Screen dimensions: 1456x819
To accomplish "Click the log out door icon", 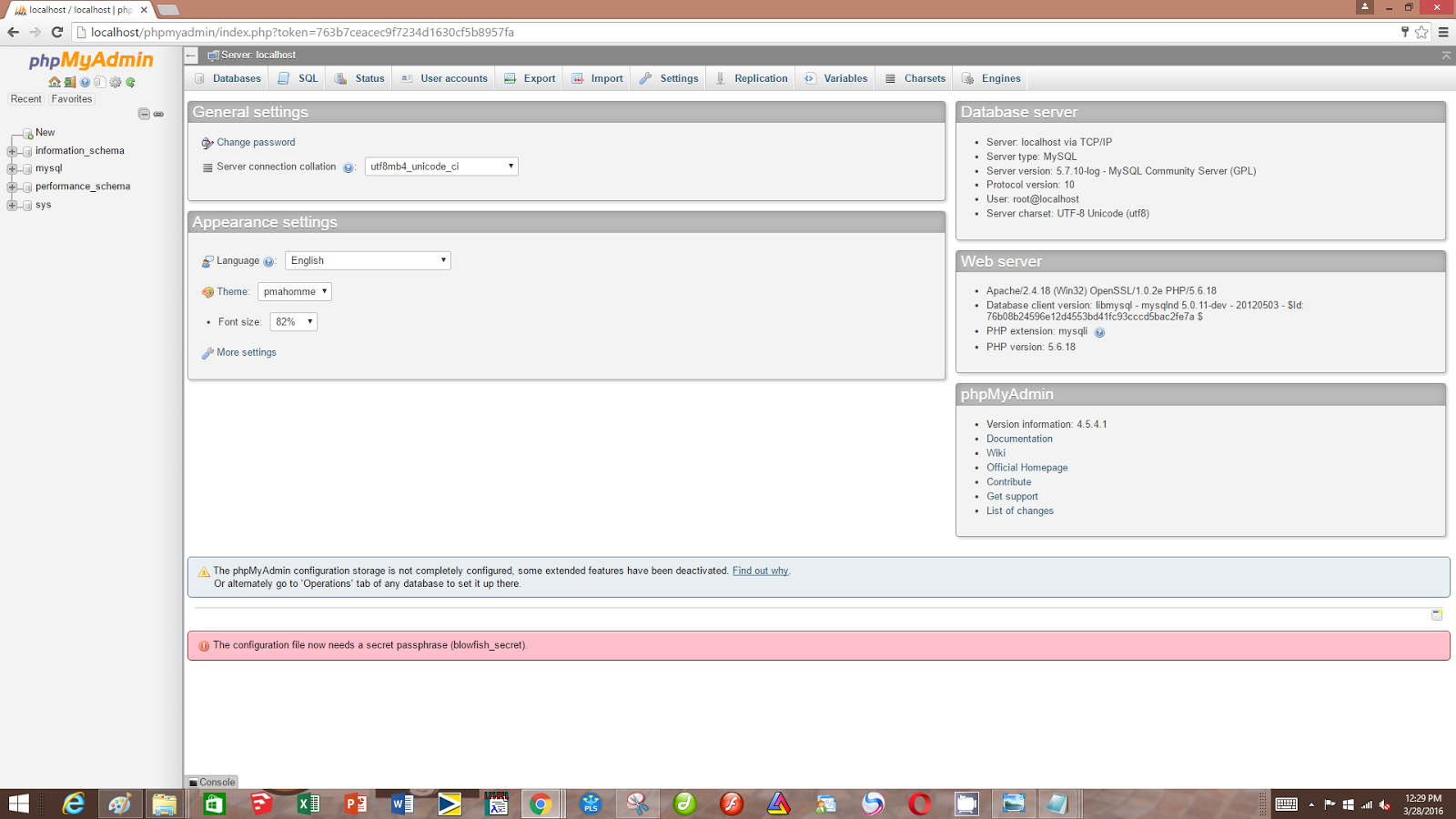I will coord(70,82).
